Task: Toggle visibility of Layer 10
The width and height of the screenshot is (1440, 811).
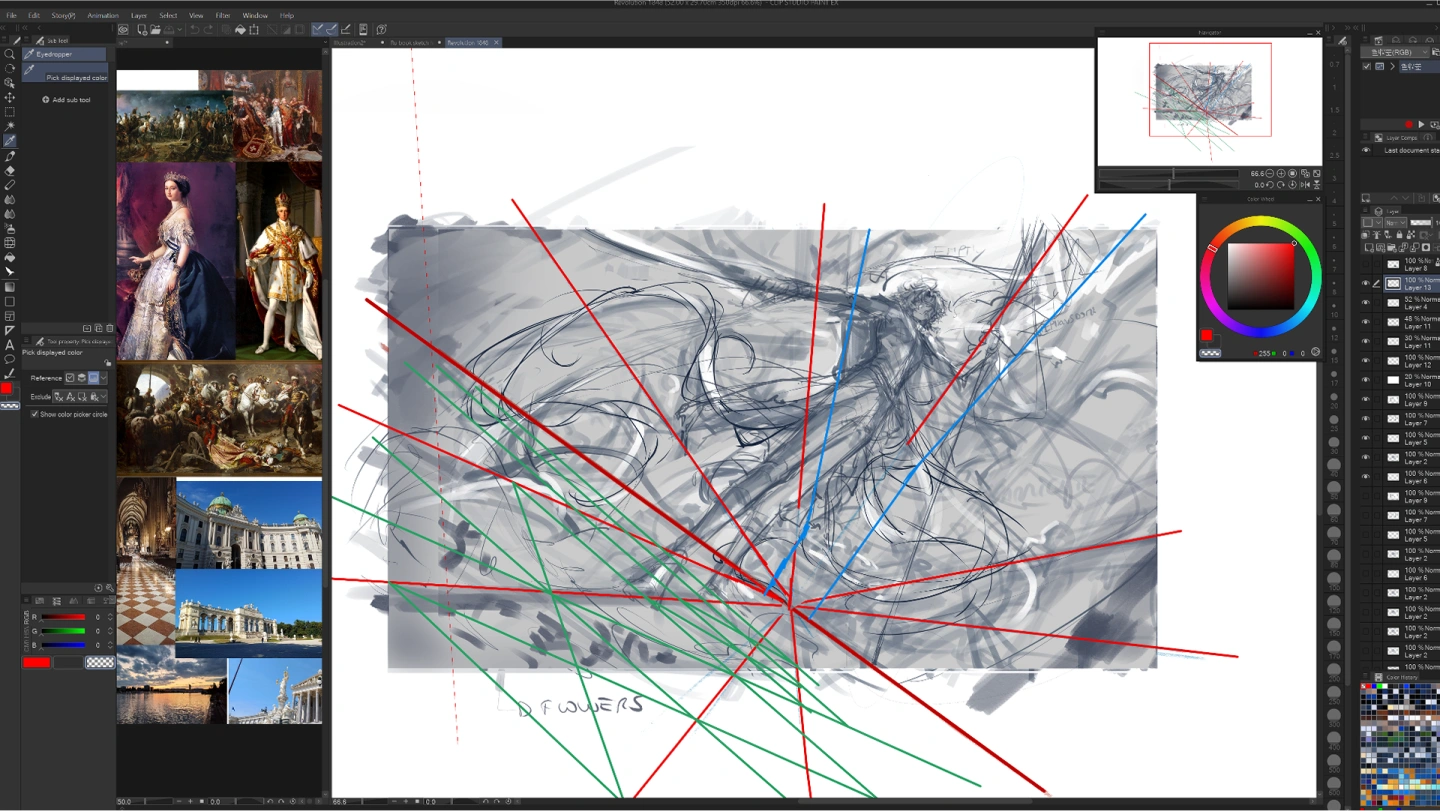Action: (1365, 380)
